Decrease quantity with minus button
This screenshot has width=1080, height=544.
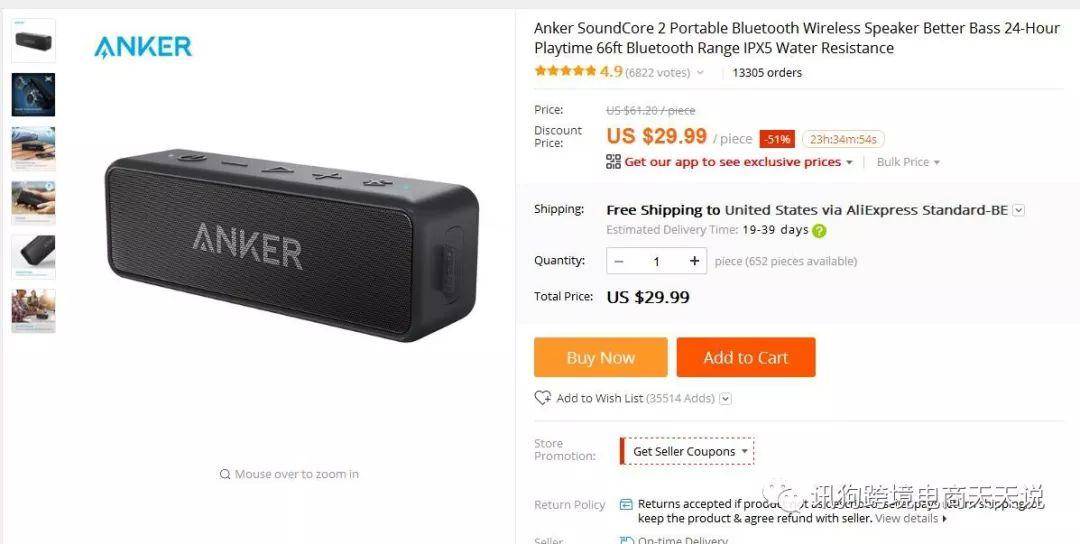pos(619,261)
